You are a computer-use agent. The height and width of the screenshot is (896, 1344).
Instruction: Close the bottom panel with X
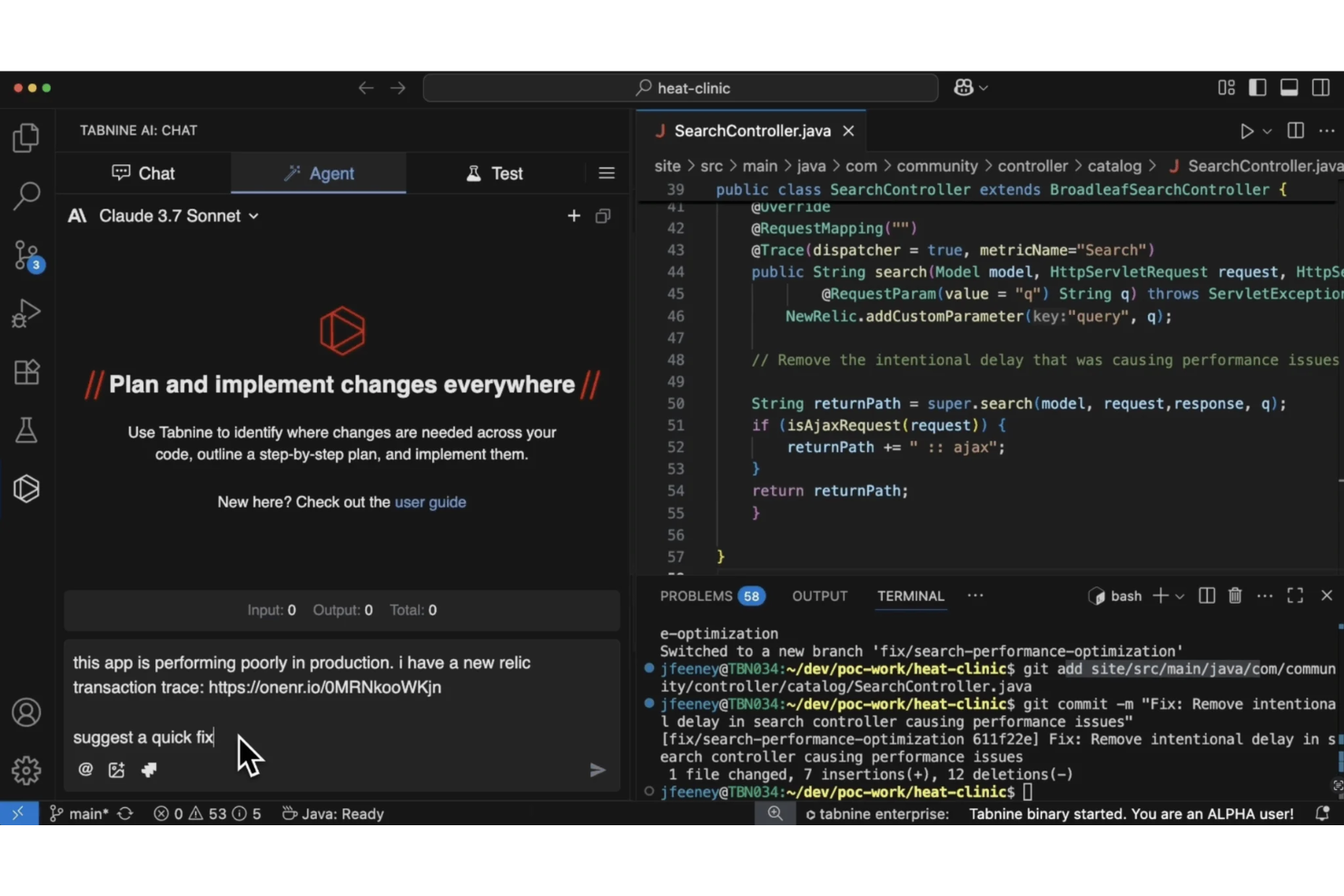click(1327, 596)
